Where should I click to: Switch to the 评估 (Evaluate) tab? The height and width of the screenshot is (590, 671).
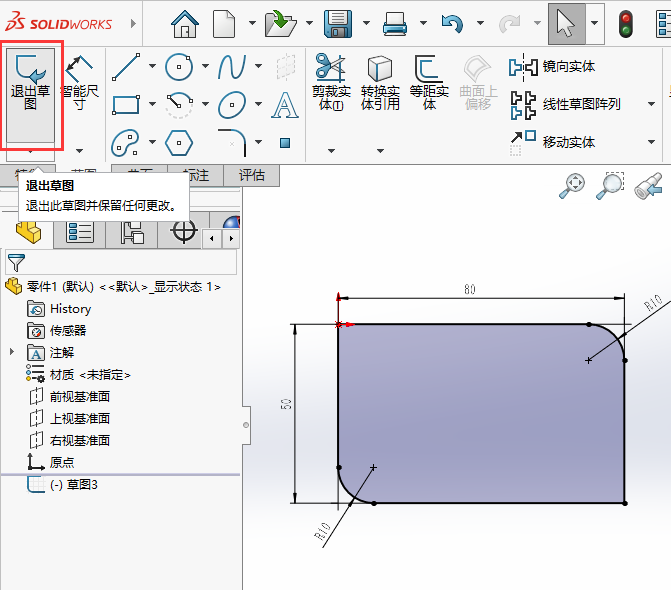(x=252, y=175)
